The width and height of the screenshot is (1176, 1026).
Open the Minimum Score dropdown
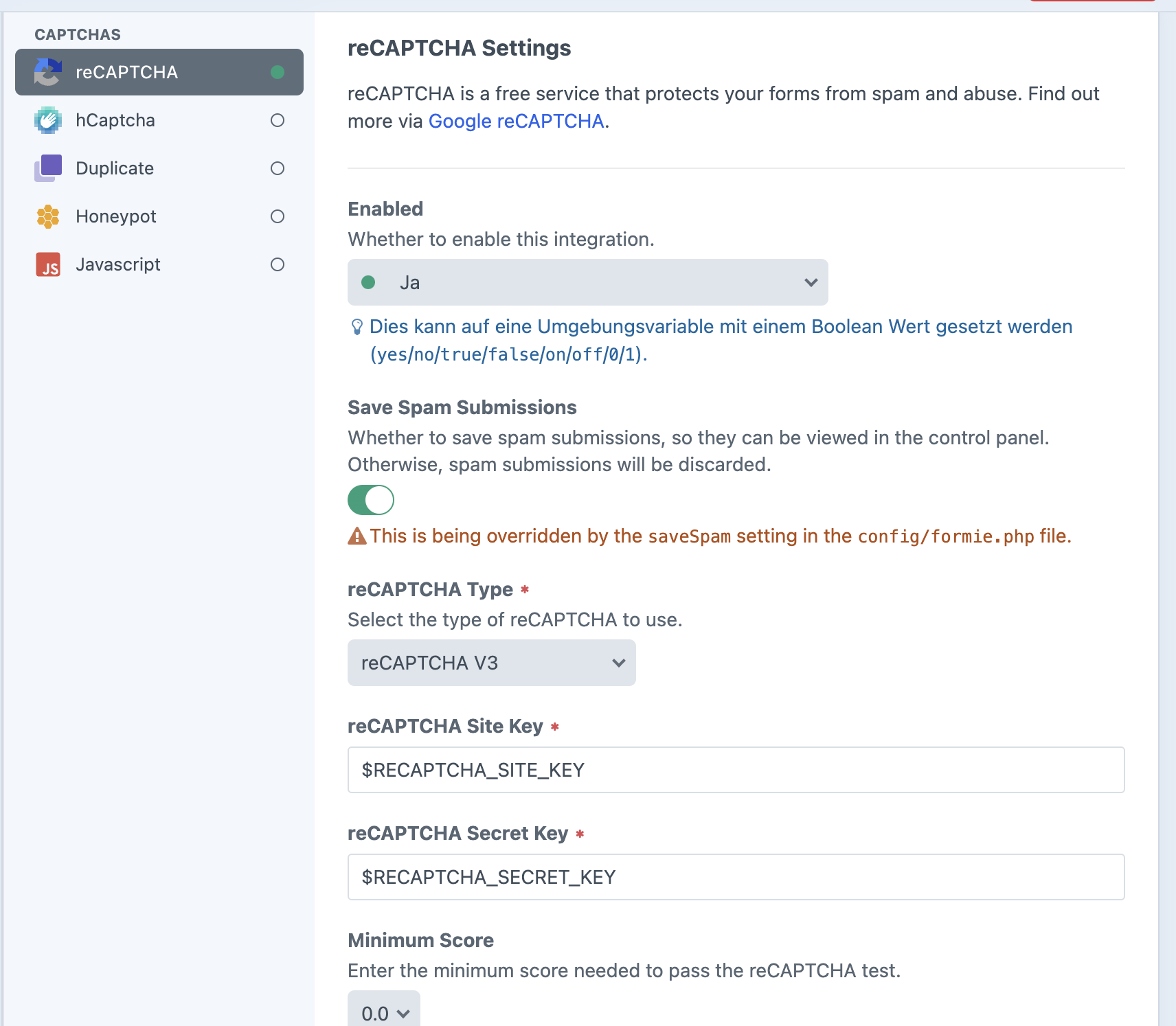[x=384, y=1012]
